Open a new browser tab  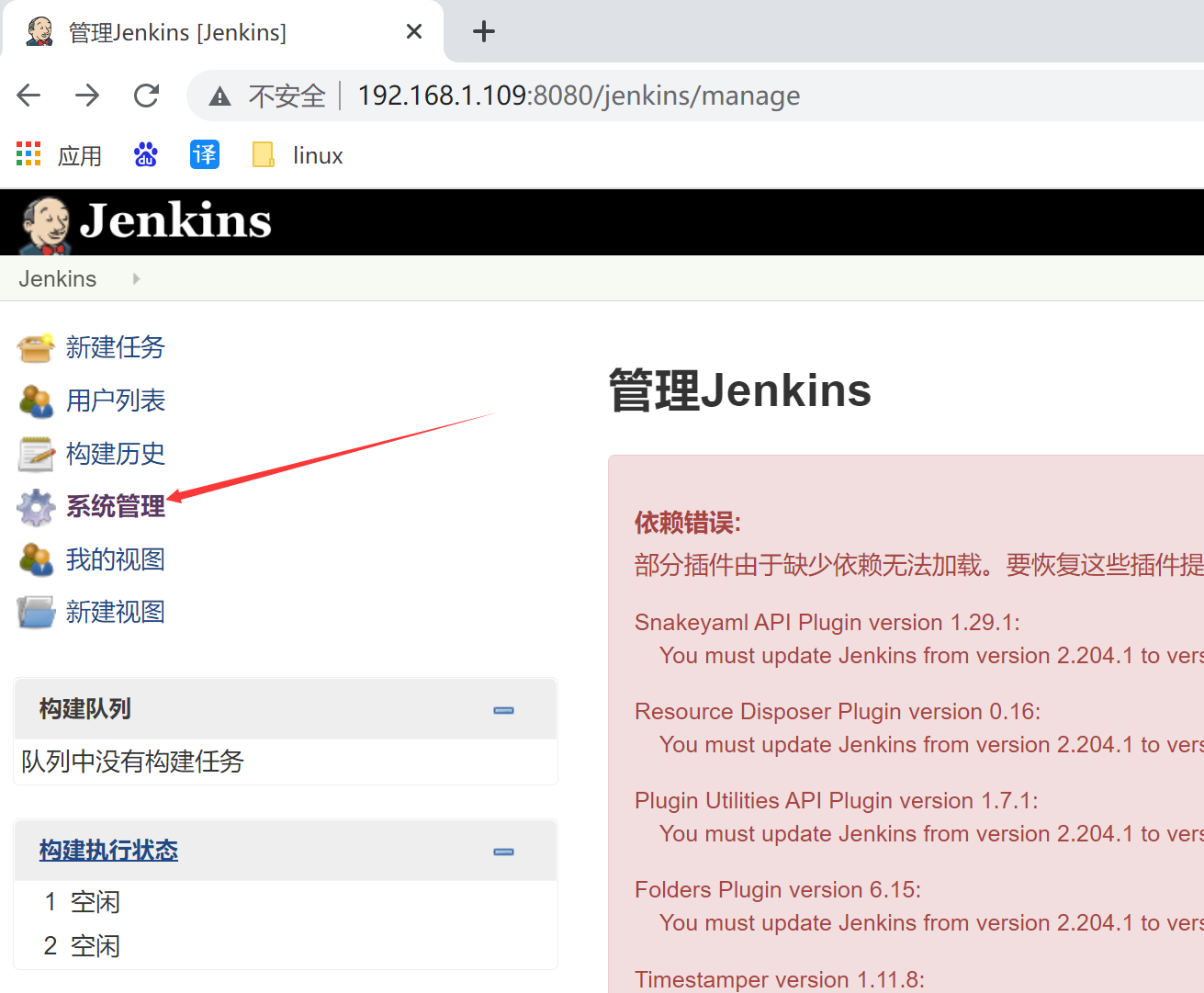[x=484, y=32]
